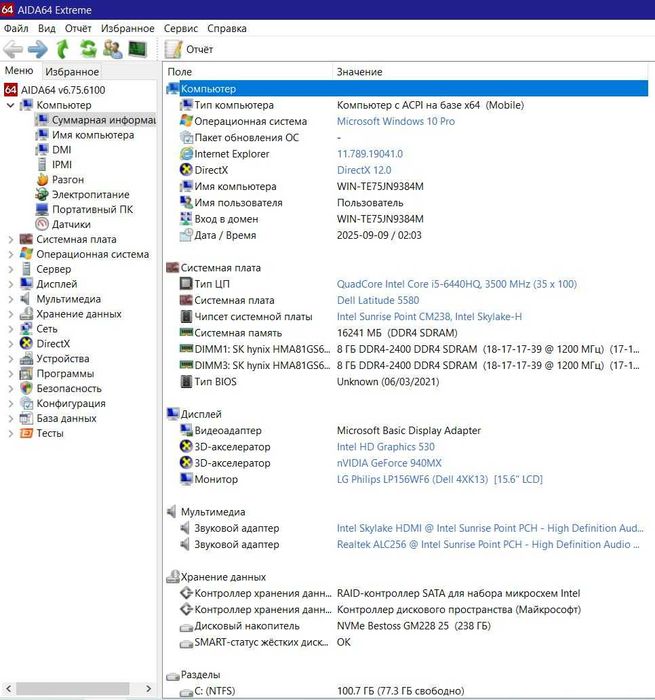Open the Сервис menu

coord(180,29)
